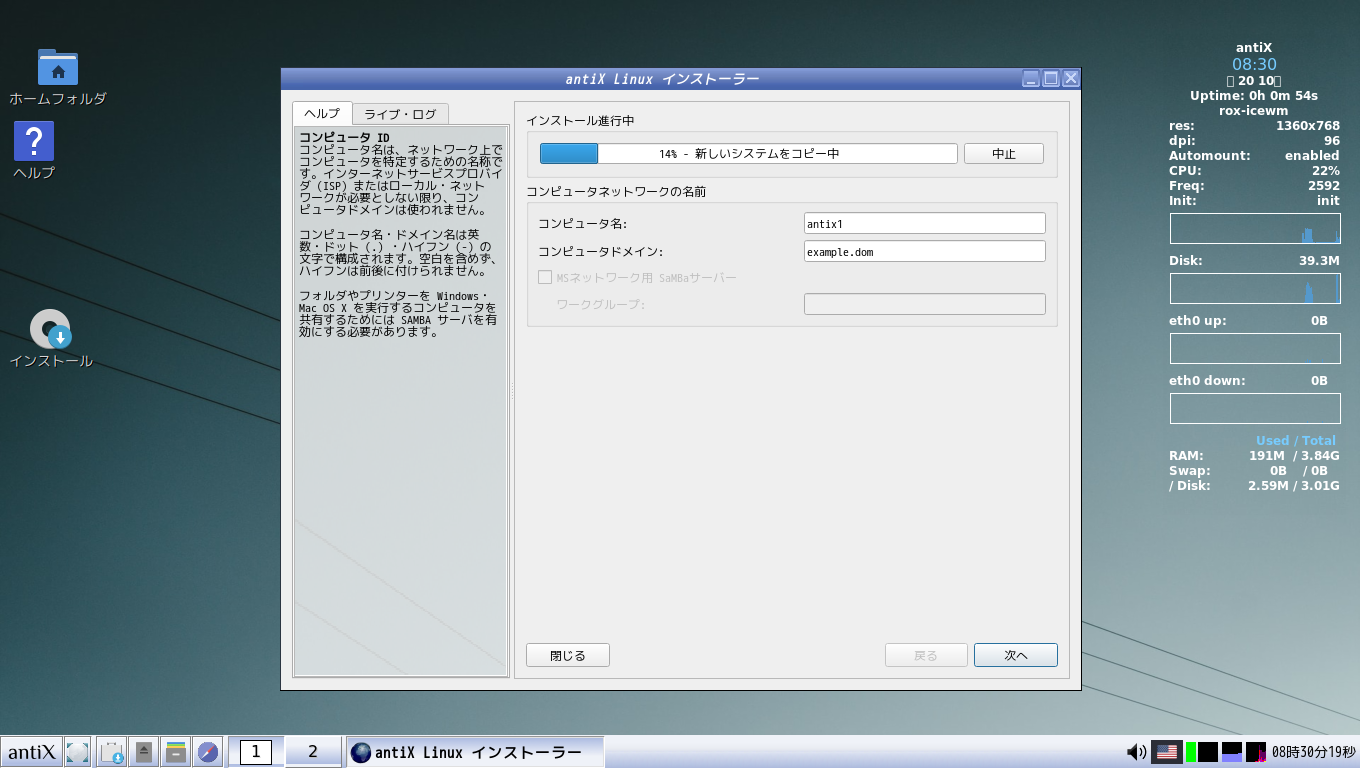Minimize the installer window
Screen dimensions: 1360x768
pyautogui.click(x=1031, y=78)
